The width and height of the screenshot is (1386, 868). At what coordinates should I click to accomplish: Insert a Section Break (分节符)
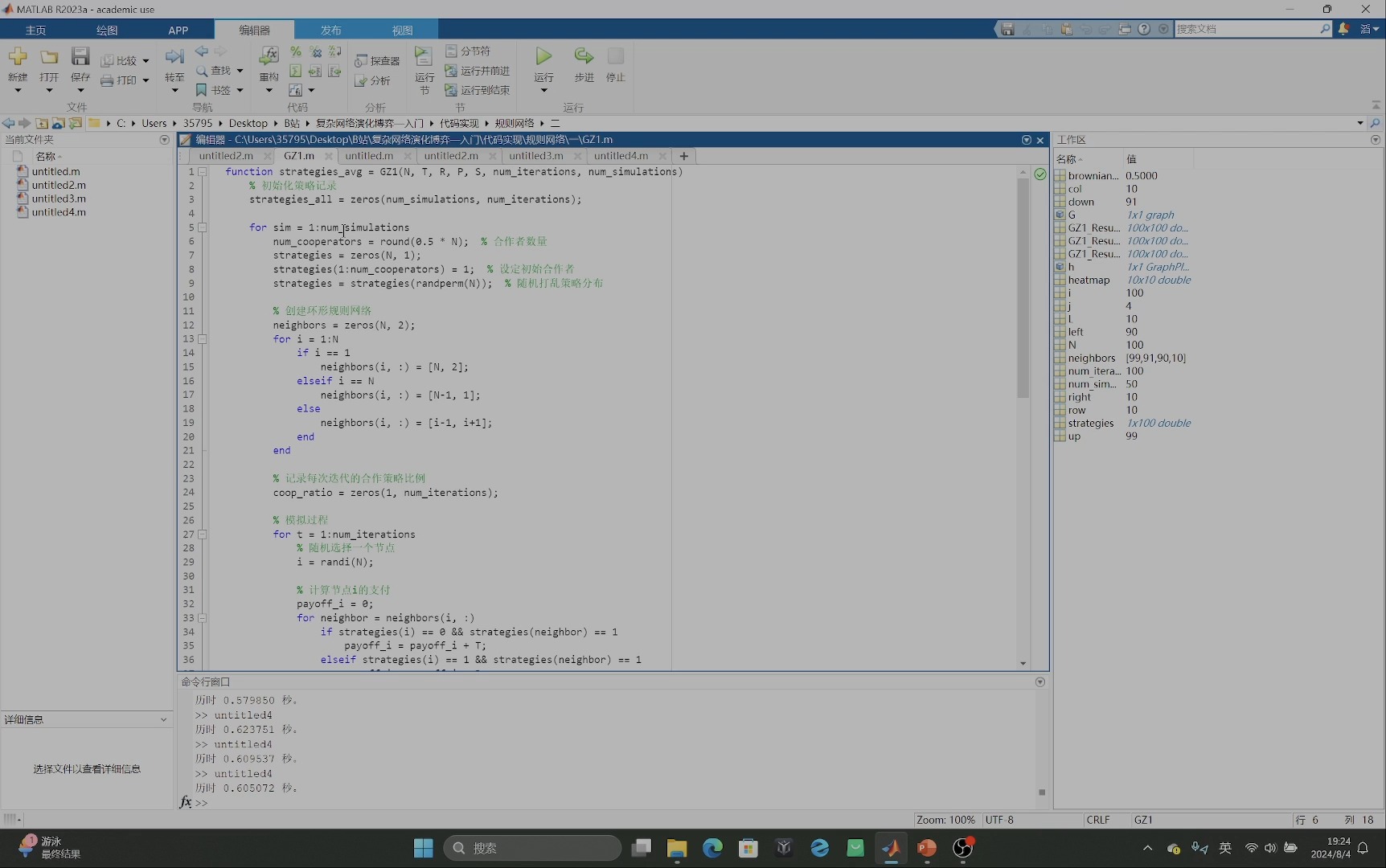[468, 51]
